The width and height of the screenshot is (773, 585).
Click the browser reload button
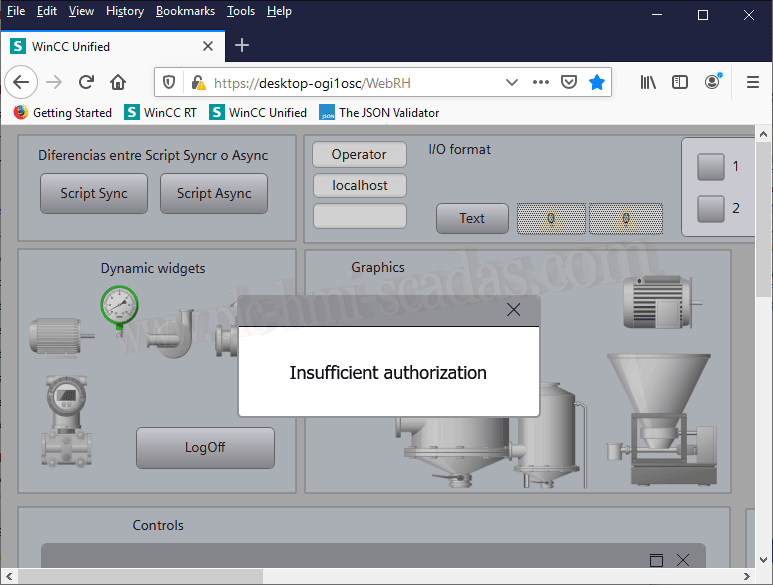pyautogui.click(x=86, y=82)
